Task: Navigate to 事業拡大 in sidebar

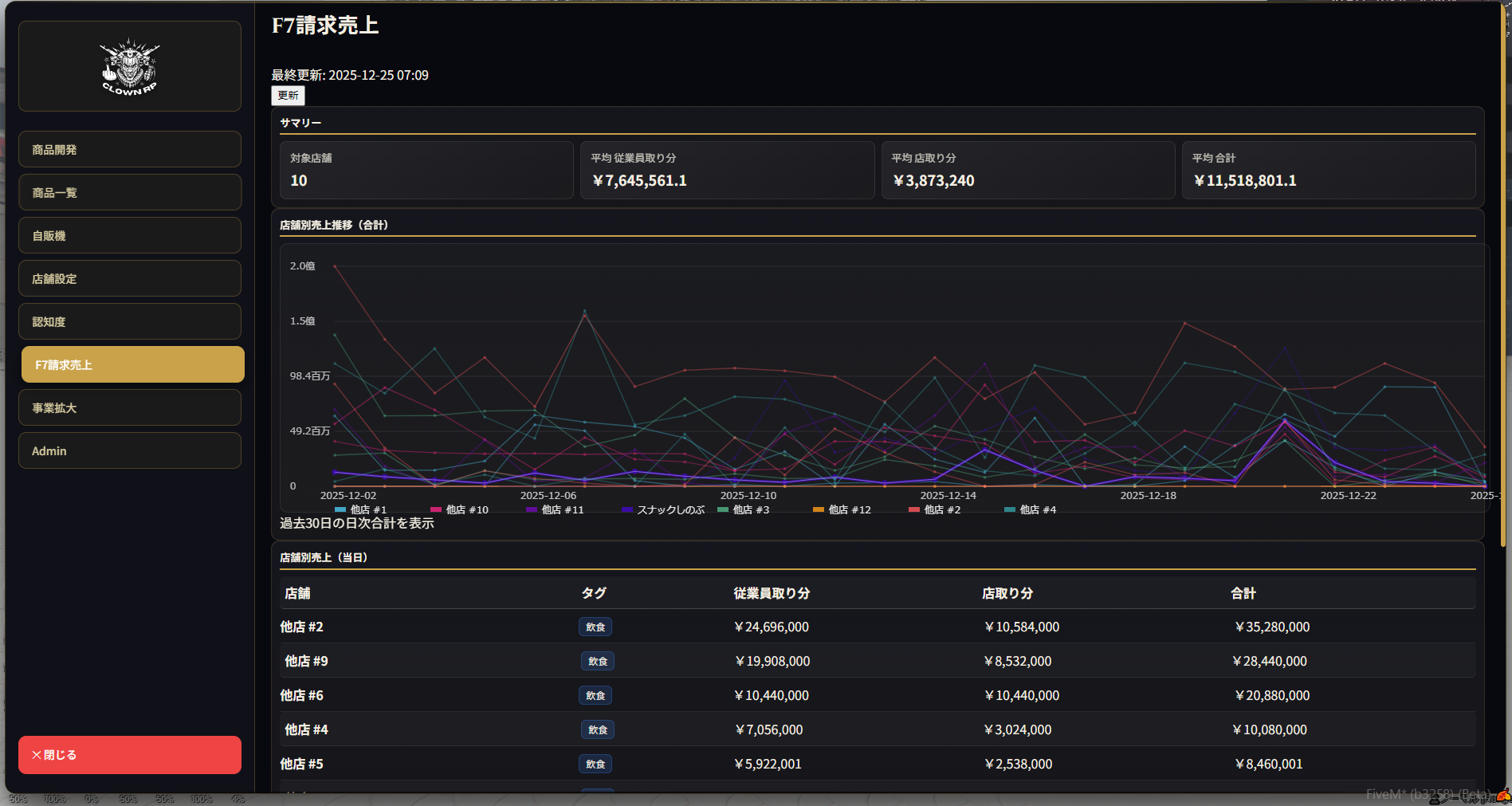Action: click(x=130, y=408)
